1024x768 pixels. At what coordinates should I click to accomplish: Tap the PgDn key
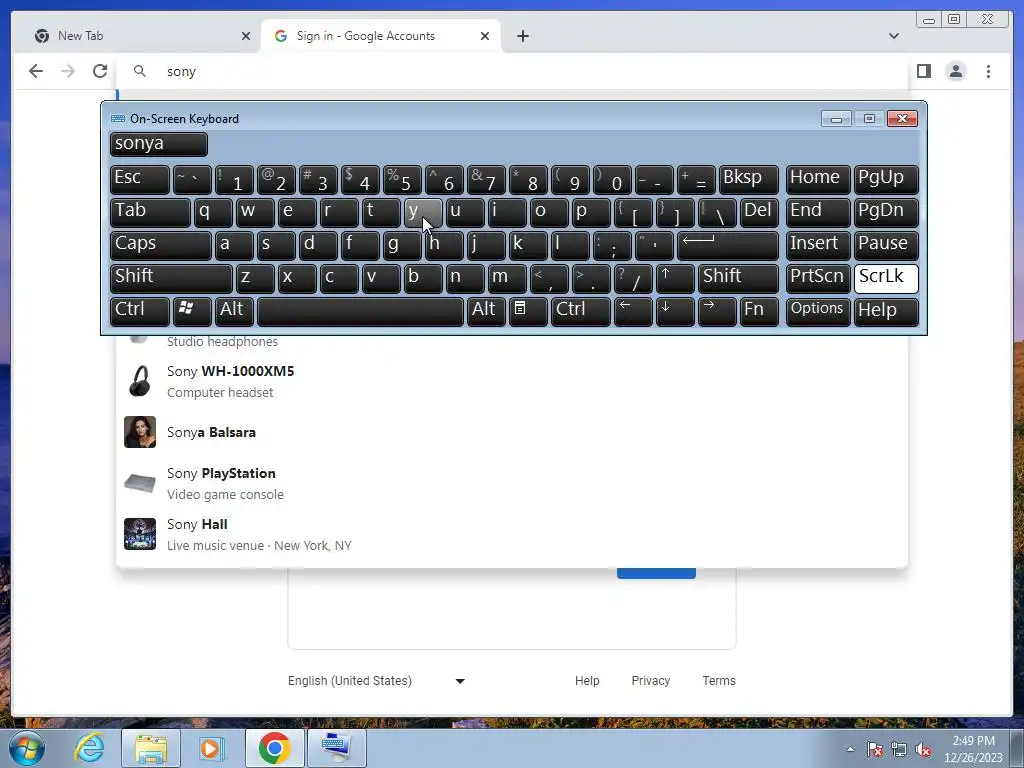(886, 212)
